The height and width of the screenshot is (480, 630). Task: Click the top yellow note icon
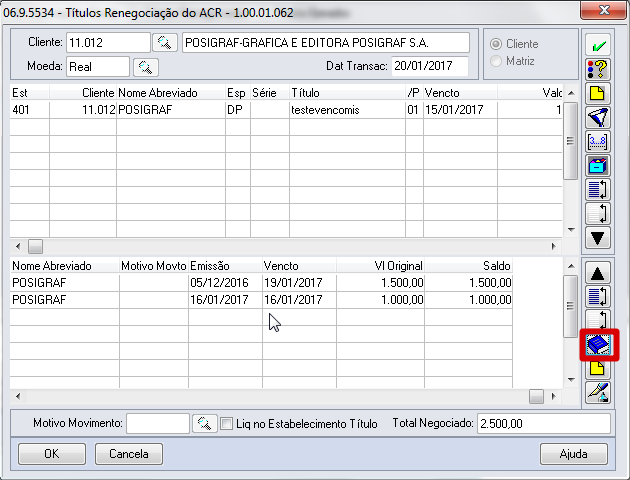click(598, 94)
